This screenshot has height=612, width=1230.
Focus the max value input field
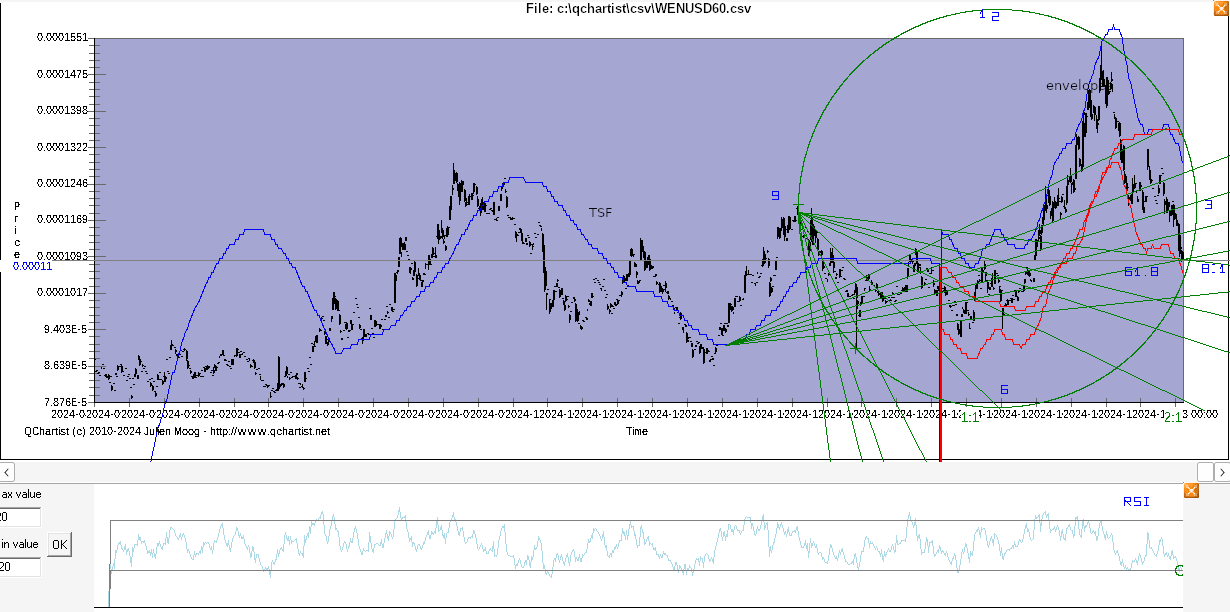20,517
